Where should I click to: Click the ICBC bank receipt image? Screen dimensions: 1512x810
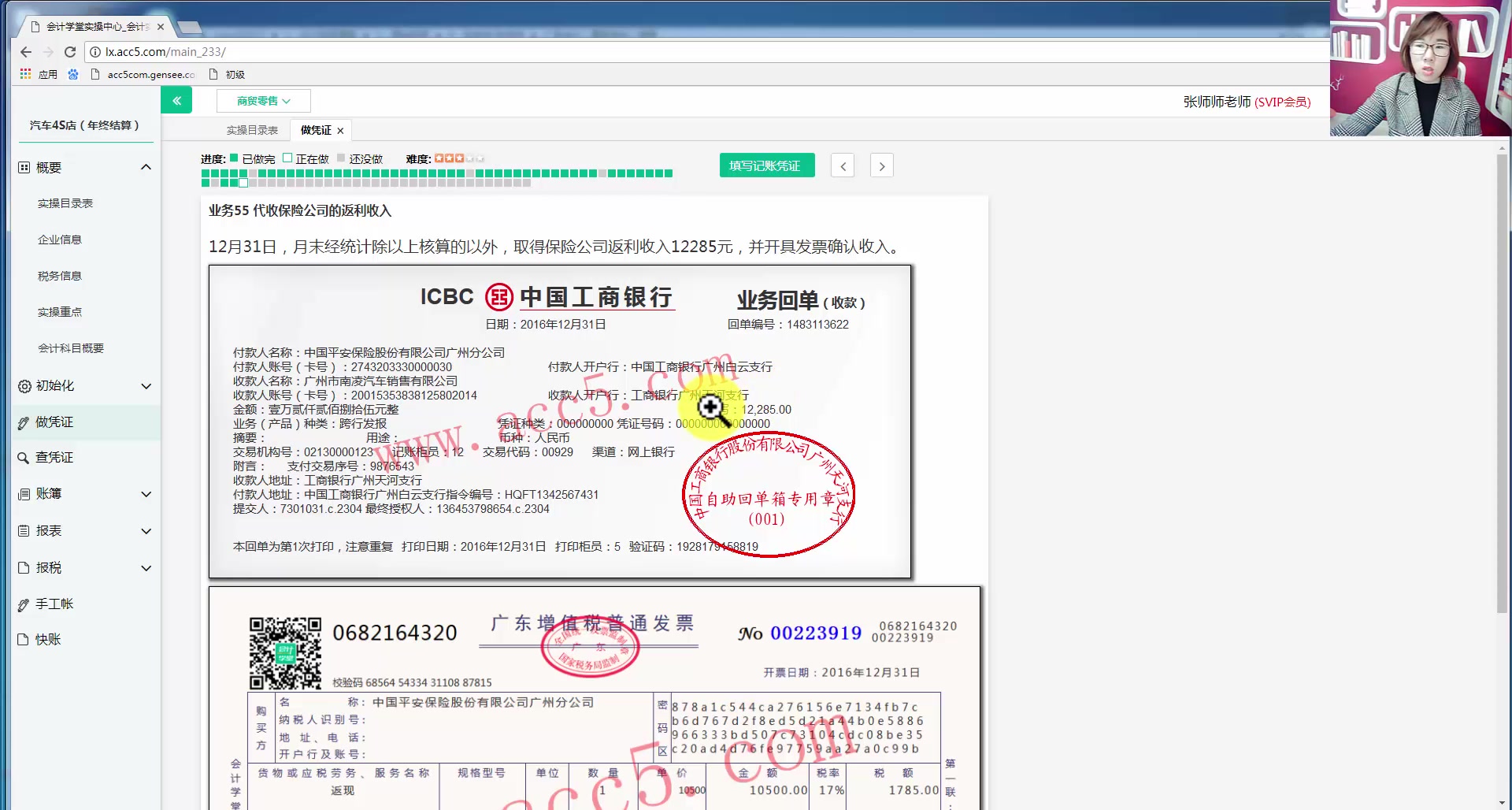click(x=560, y=422)
